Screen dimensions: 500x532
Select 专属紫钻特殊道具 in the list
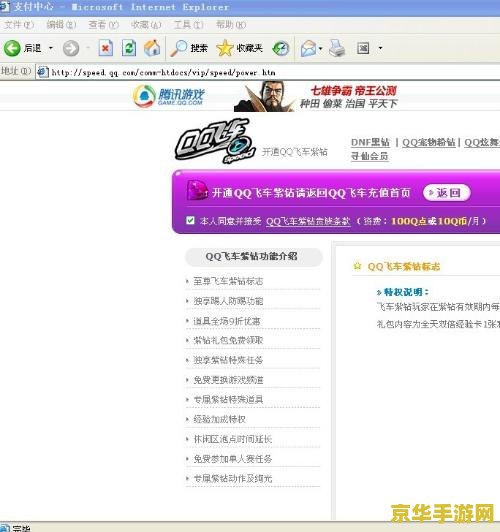click(228, 399)
